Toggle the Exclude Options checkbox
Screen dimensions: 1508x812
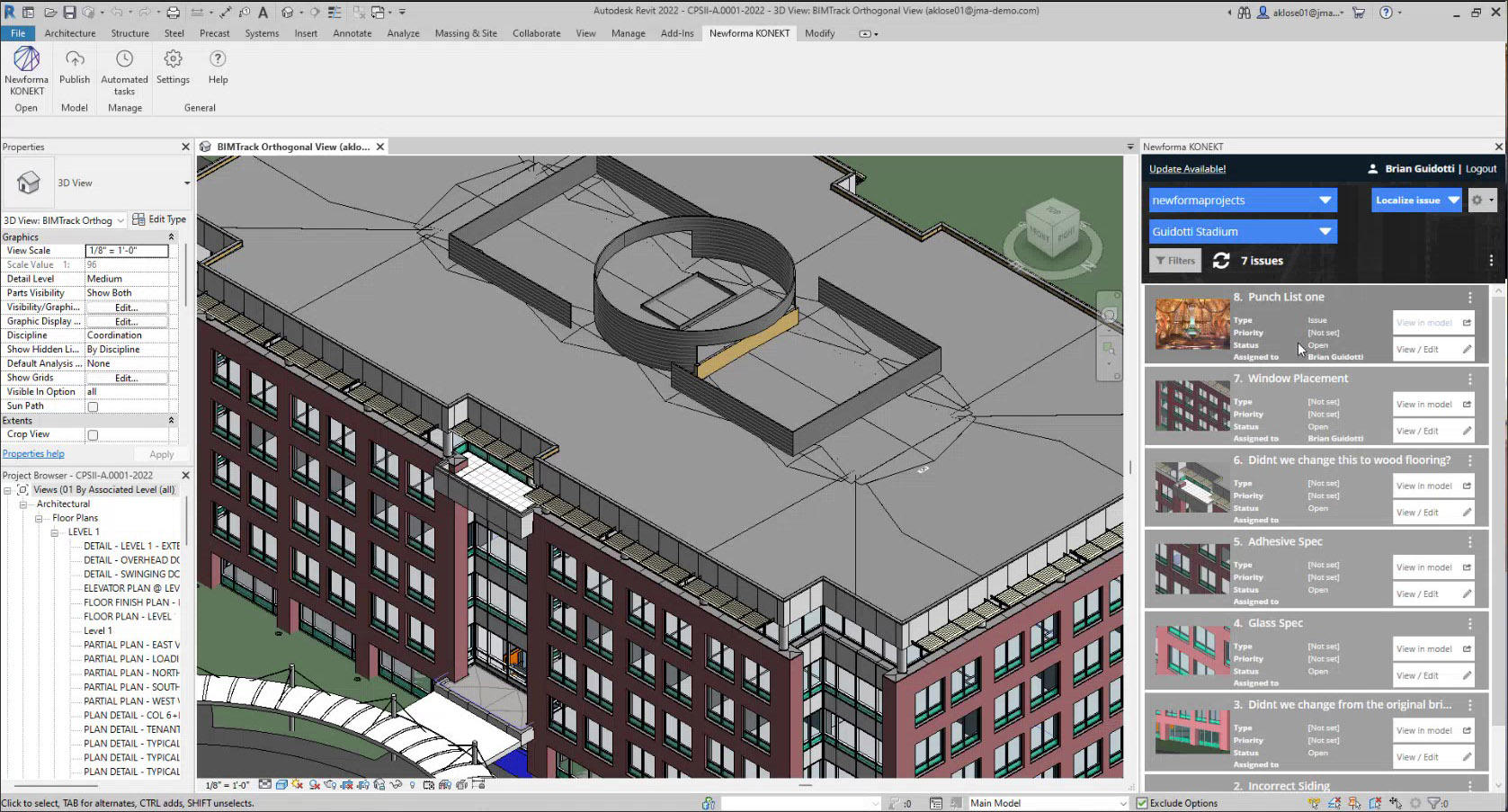click(1142, 803)
